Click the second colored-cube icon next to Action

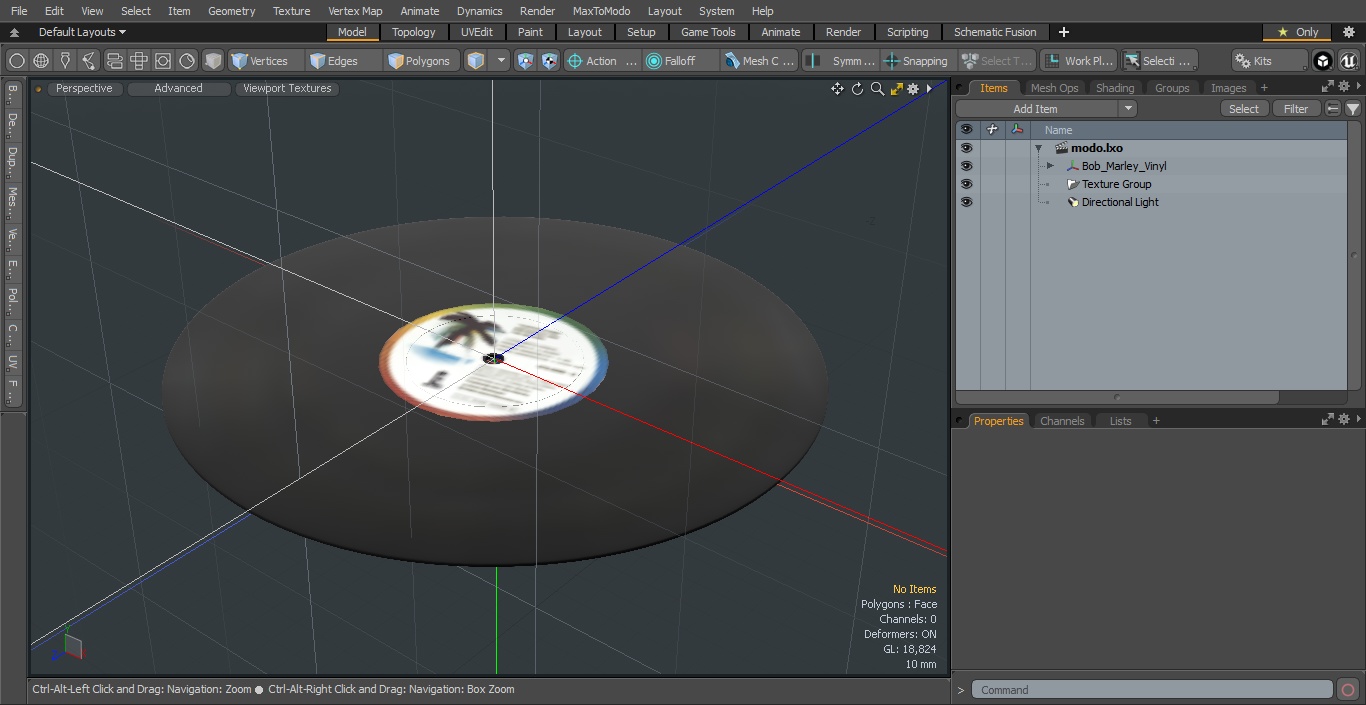pos(550,61)
